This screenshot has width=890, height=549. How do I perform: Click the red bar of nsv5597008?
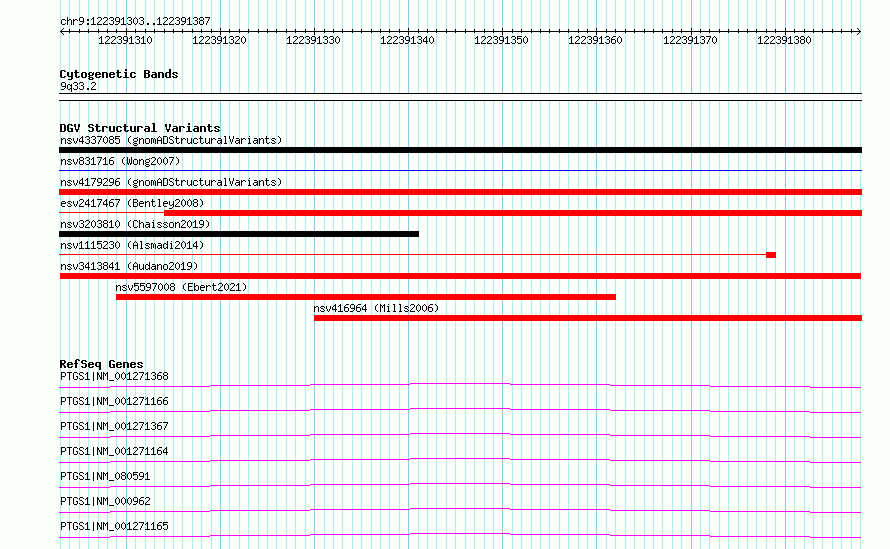coord(366,297)
